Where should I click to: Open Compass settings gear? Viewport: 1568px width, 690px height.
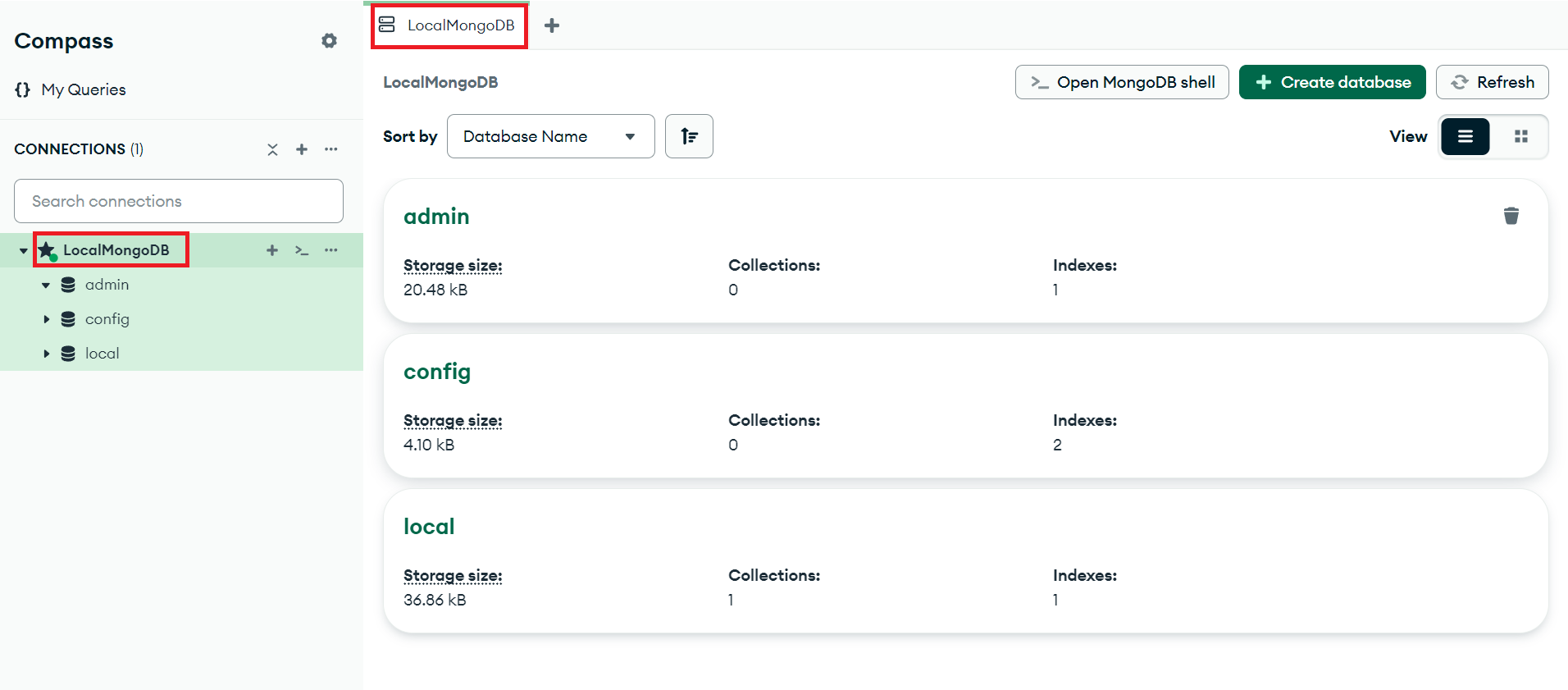coord(329,41)
